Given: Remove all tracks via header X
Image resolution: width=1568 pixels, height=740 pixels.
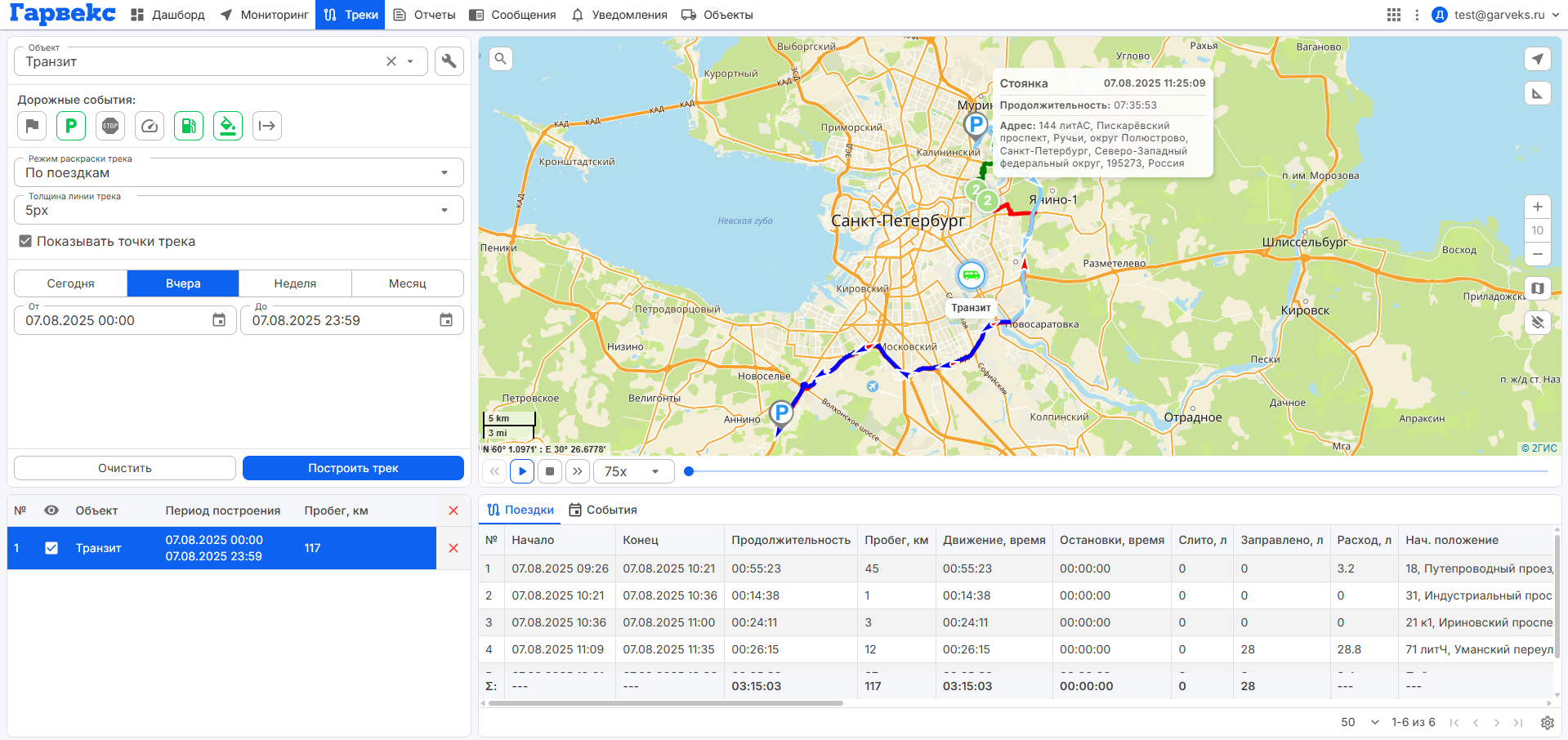Looking at the screenshot, I should 453,510.
